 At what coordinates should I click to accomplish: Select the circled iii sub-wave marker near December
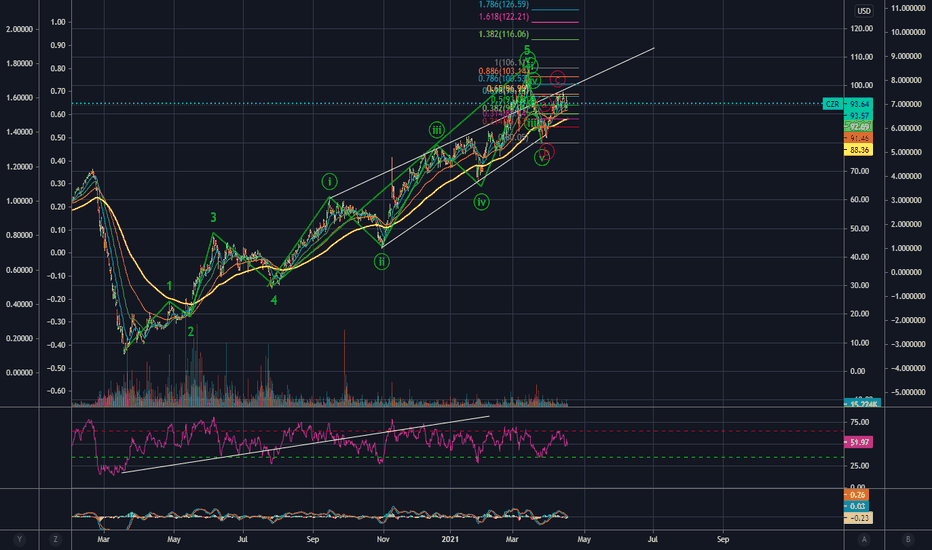click(436, 130)
